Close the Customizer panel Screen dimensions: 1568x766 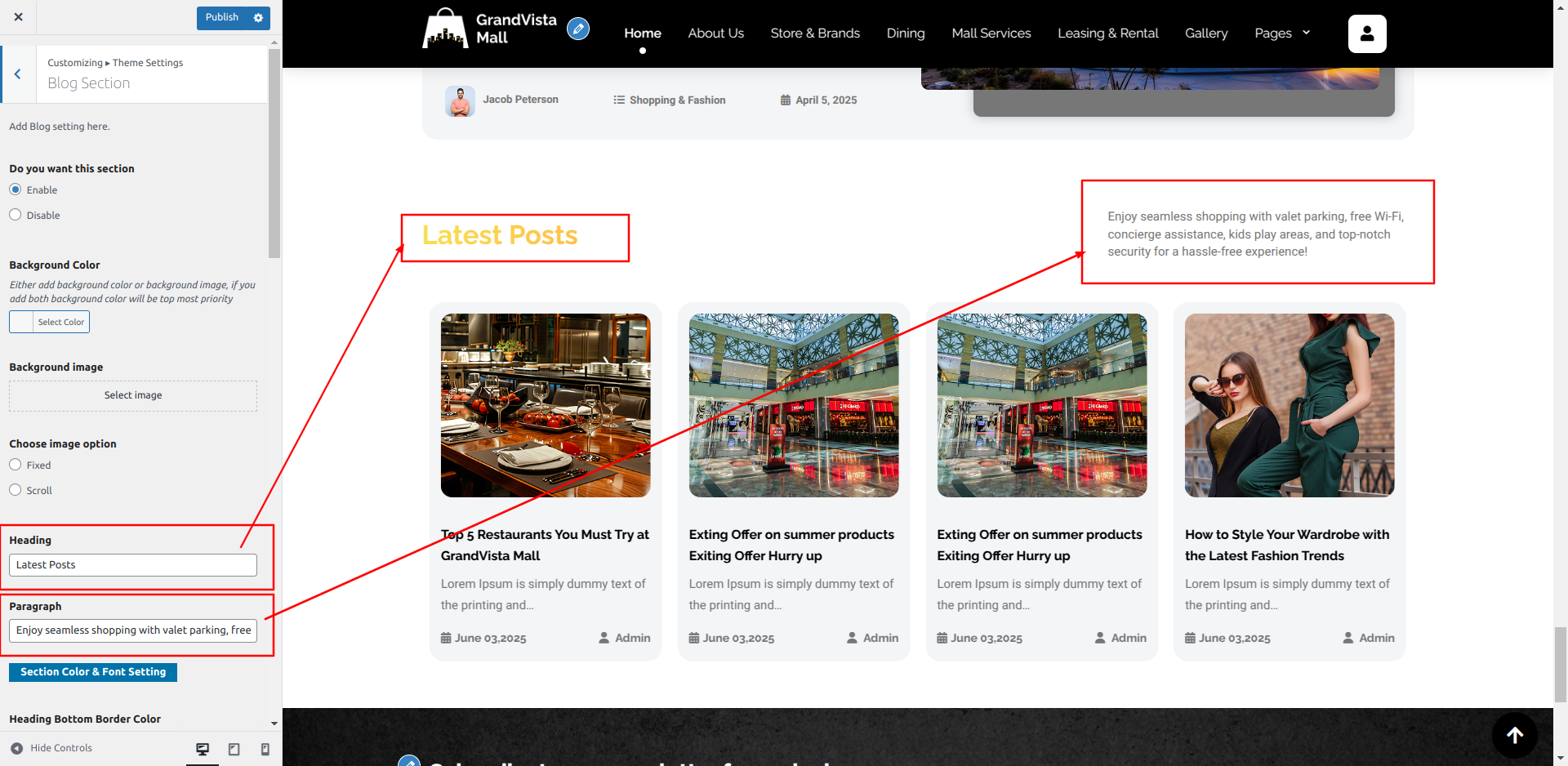pyautogui.click(x=19, y=17)
